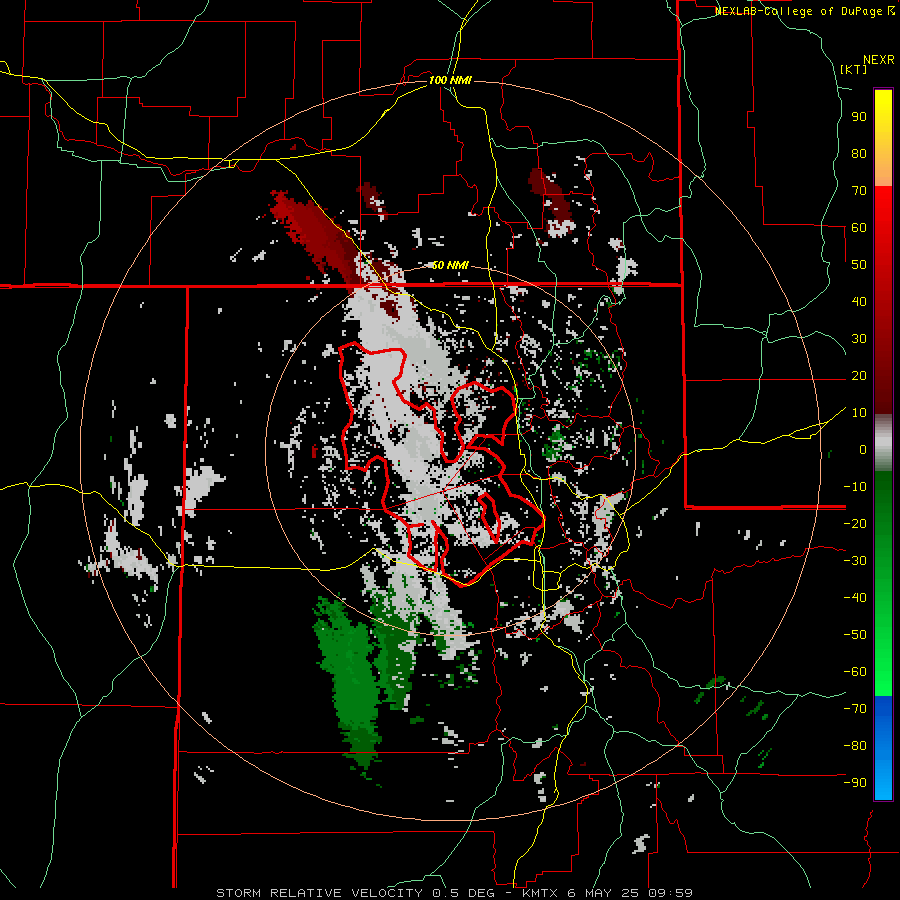Click the positive 30 scale label
Viewport: 900px width, 900px height.
(859, 339)
